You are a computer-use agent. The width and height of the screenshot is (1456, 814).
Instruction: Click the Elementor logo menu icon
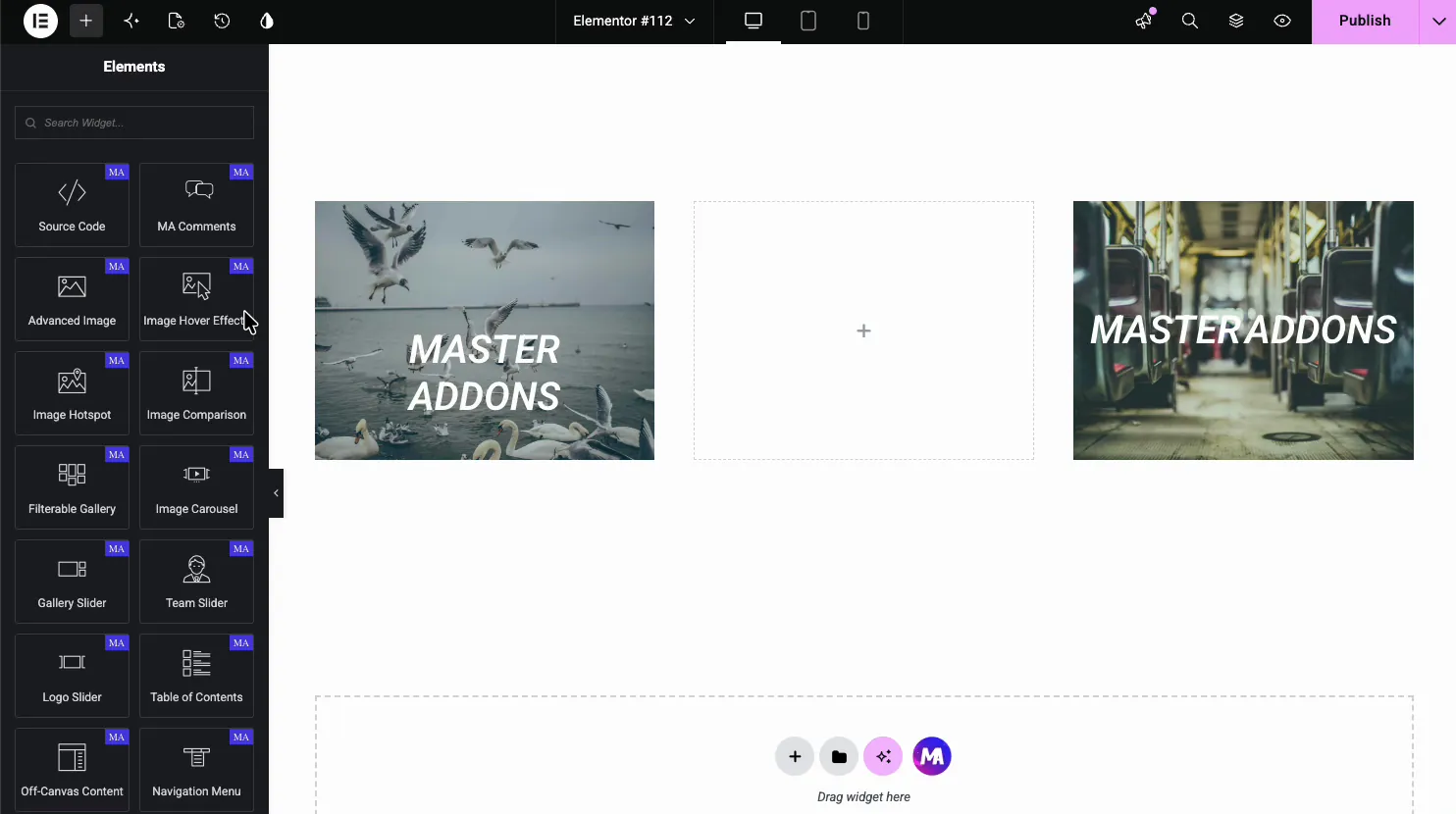[x=40, y=21]
